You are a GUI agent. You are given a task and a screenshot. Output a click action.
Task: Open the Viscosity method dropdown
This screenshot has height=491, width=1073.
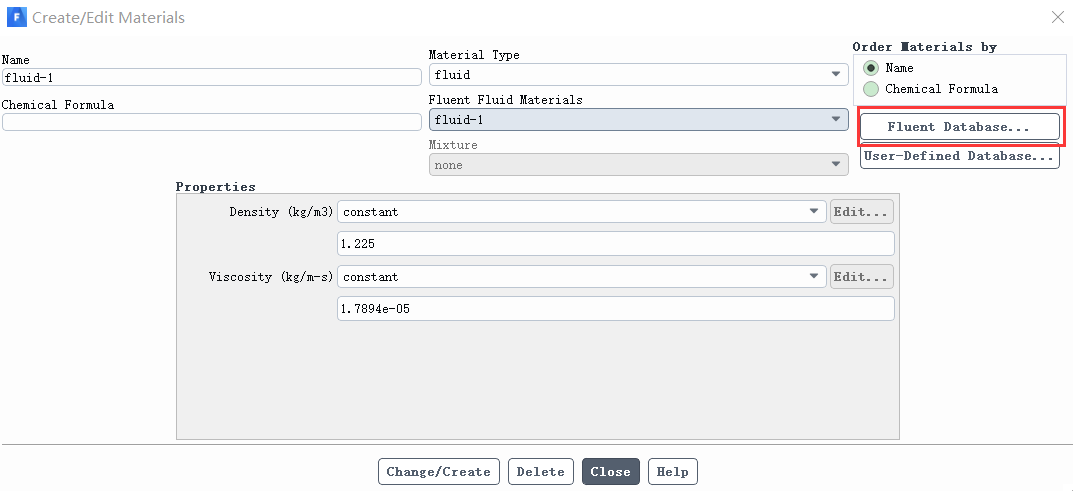pos(582,277)
